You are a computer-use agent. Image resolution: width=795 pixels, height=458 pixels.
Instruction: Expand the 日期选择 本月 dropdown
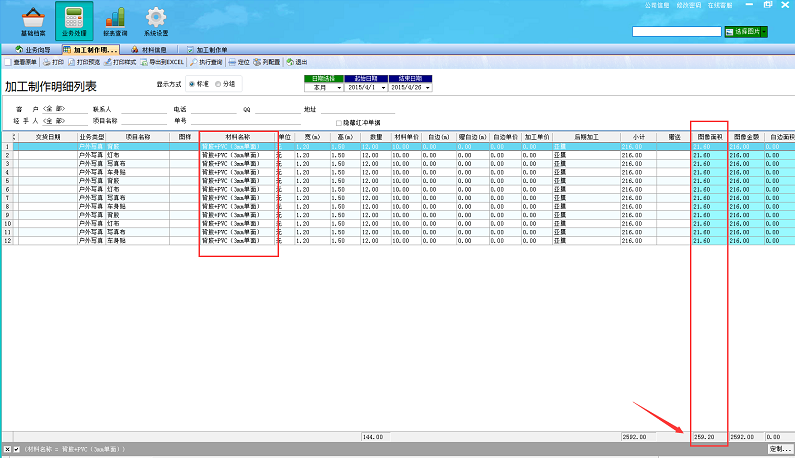point(338,88)
